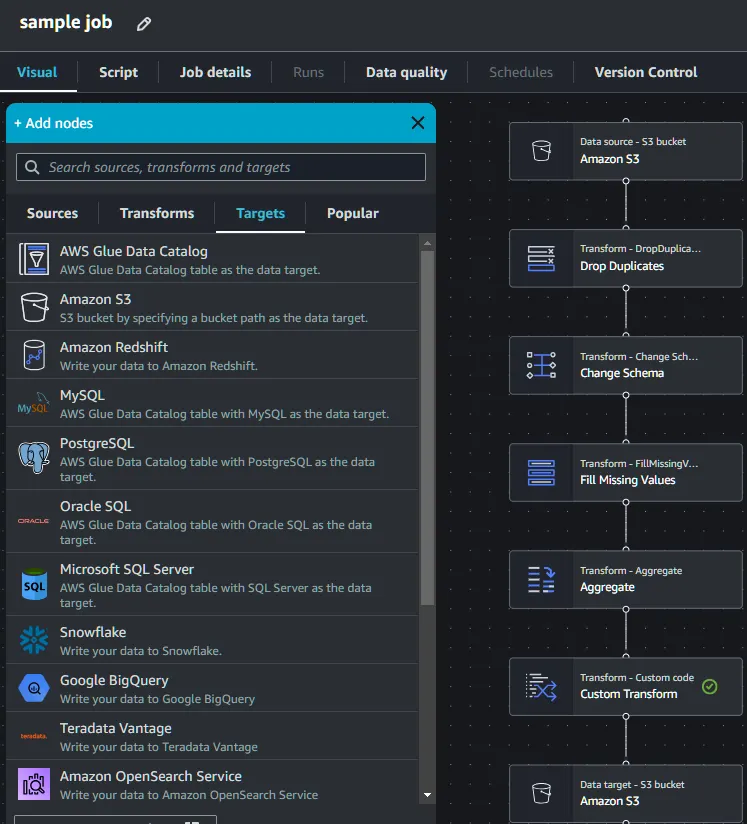Pick the Oracle logo icon
Image resolution: width=747 pixels, height=824 pixels.
(x=34, y=521)
